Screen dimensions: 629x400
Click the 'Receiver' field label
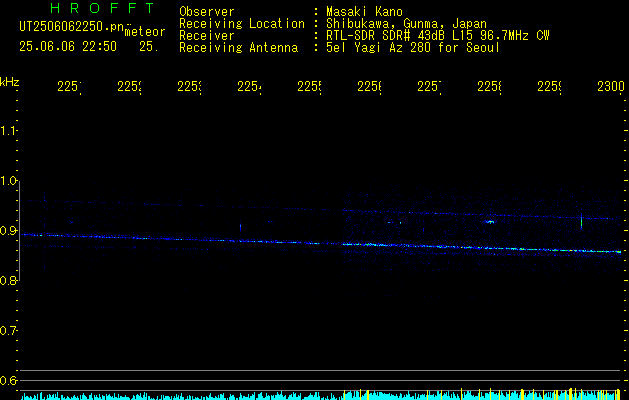point(207,36)
